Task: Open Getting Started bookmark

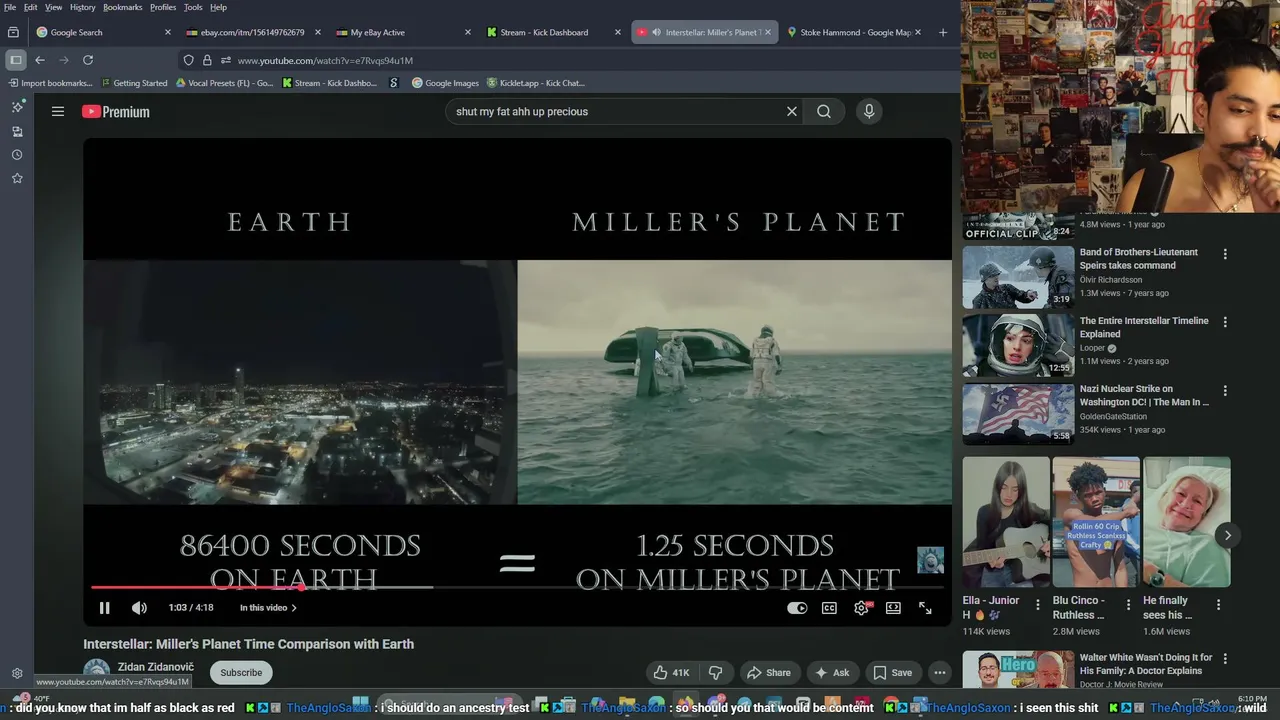Action: click(x=134, y=83)
